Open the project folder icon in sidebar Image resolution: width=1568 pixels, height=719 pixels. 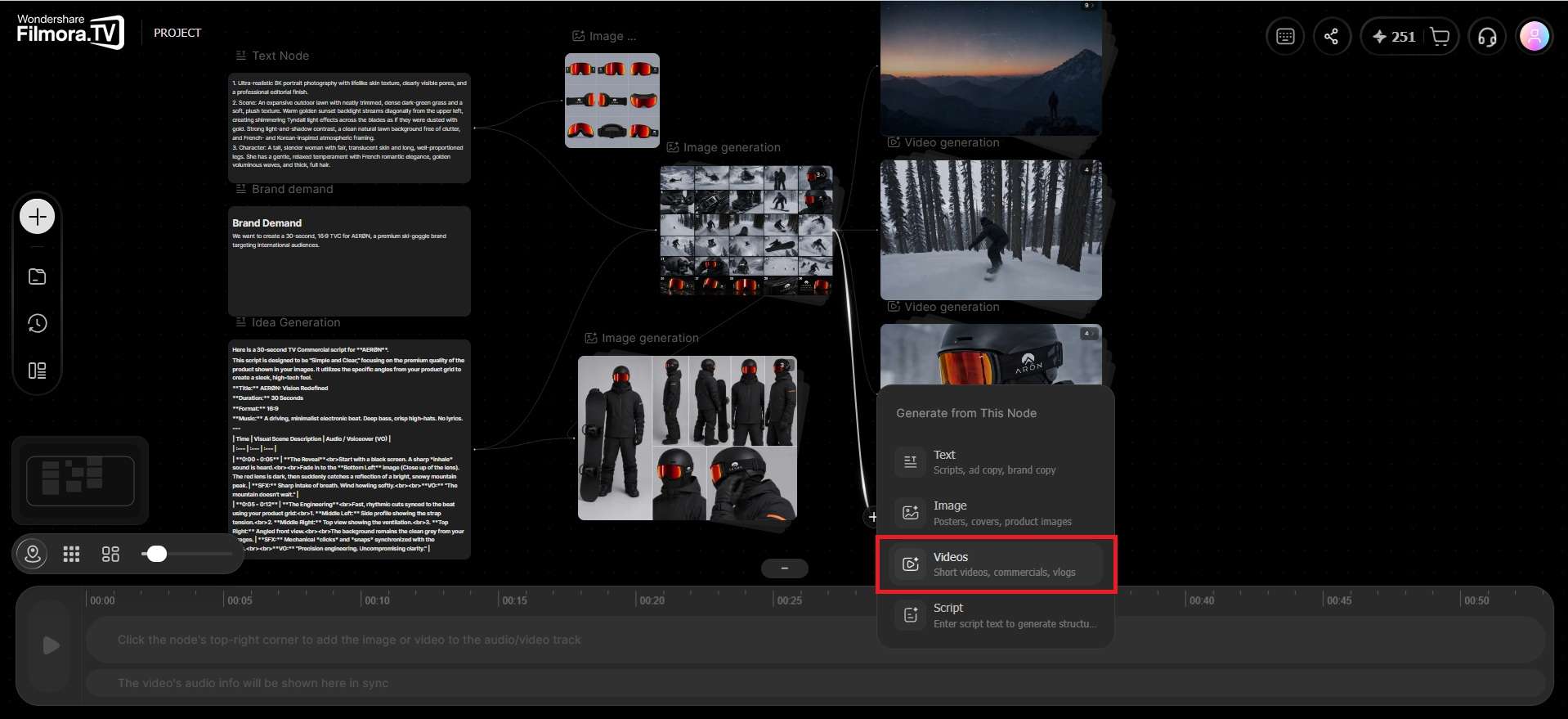[37, 276]
